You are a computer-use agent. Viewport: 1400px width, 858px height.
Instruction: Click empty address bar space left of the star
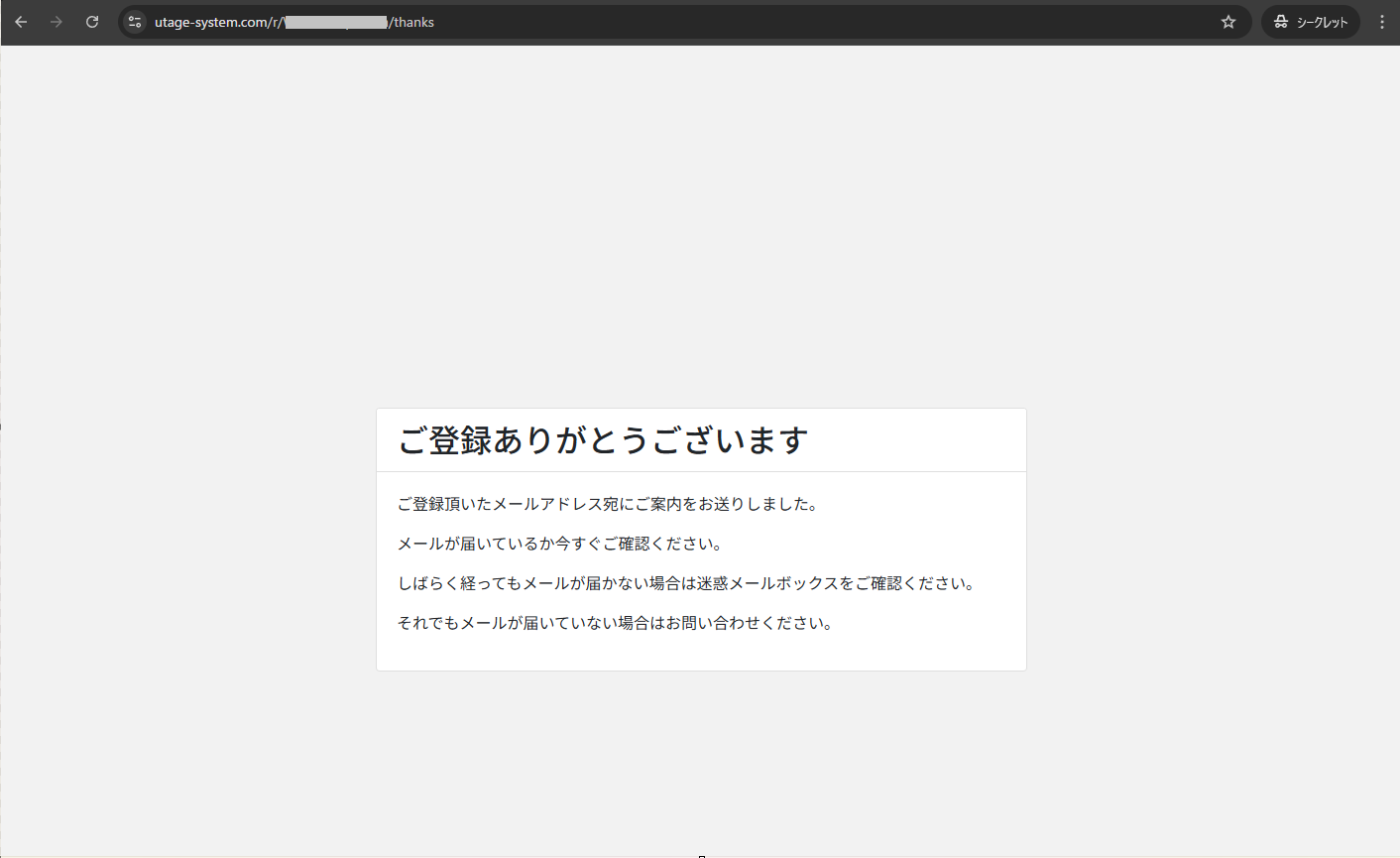click(x=823, y=22)
